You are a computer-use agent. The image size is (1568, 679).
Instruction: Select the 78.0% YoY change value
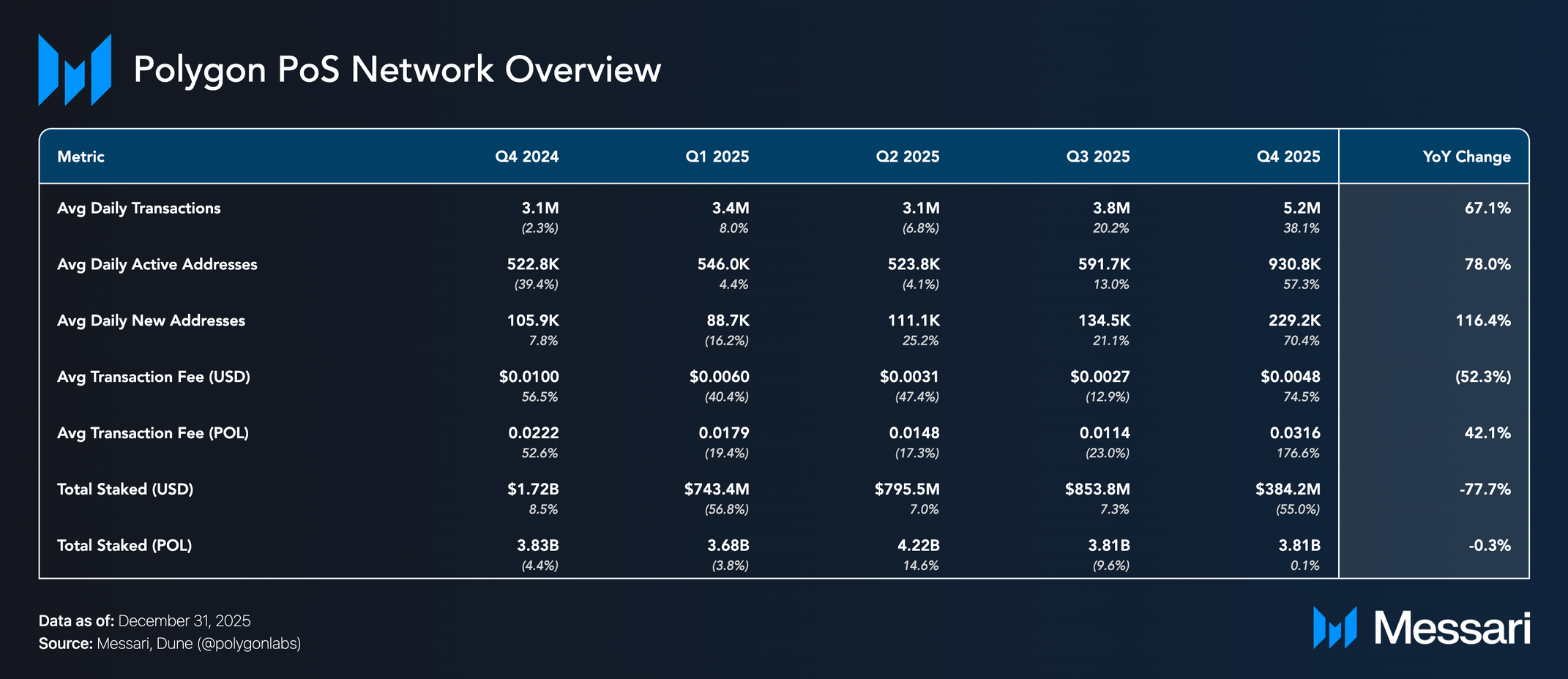pyautogui.click(x=1487, y=265)
